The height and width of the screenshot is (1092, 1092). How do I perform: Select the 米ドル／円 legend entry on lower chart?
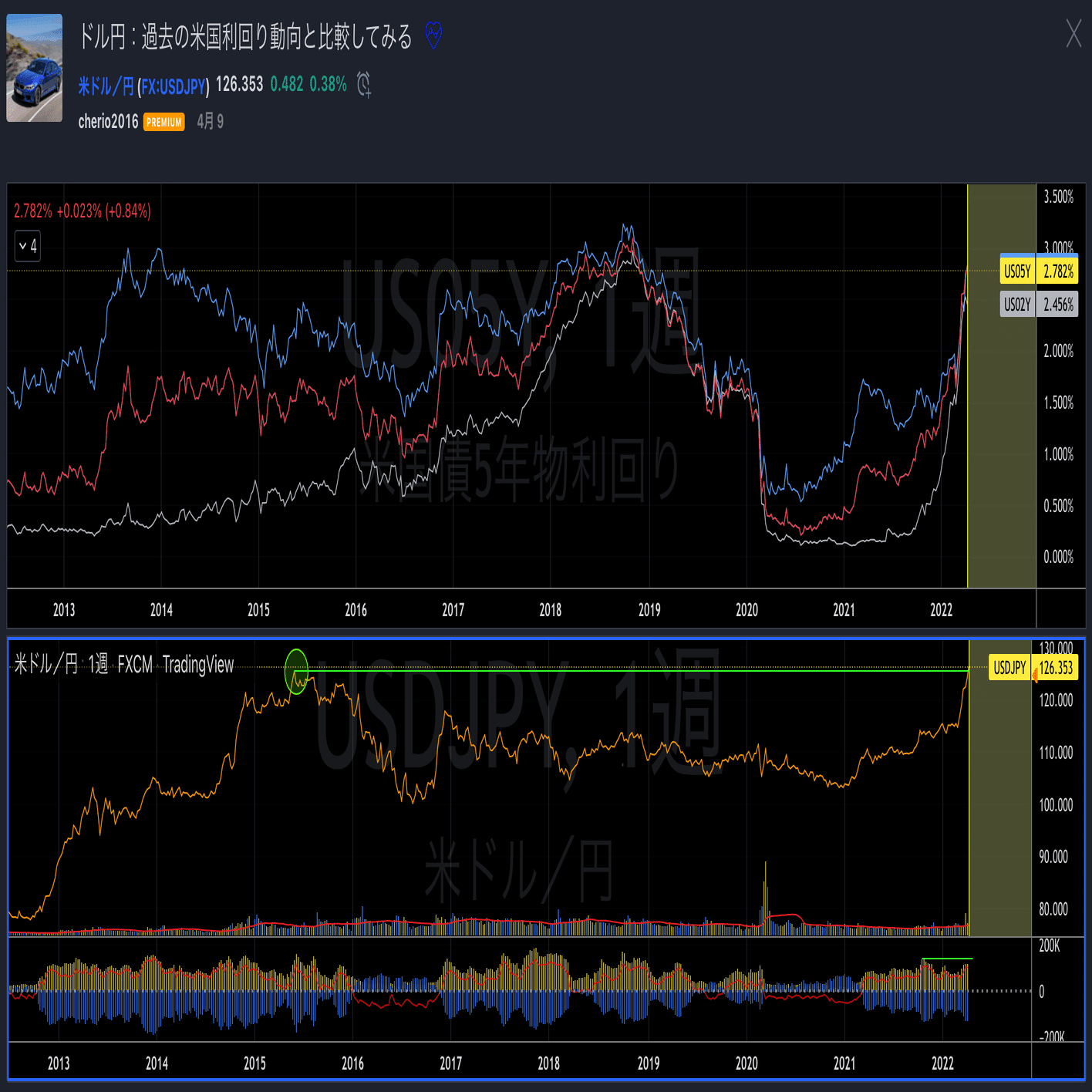44,665
